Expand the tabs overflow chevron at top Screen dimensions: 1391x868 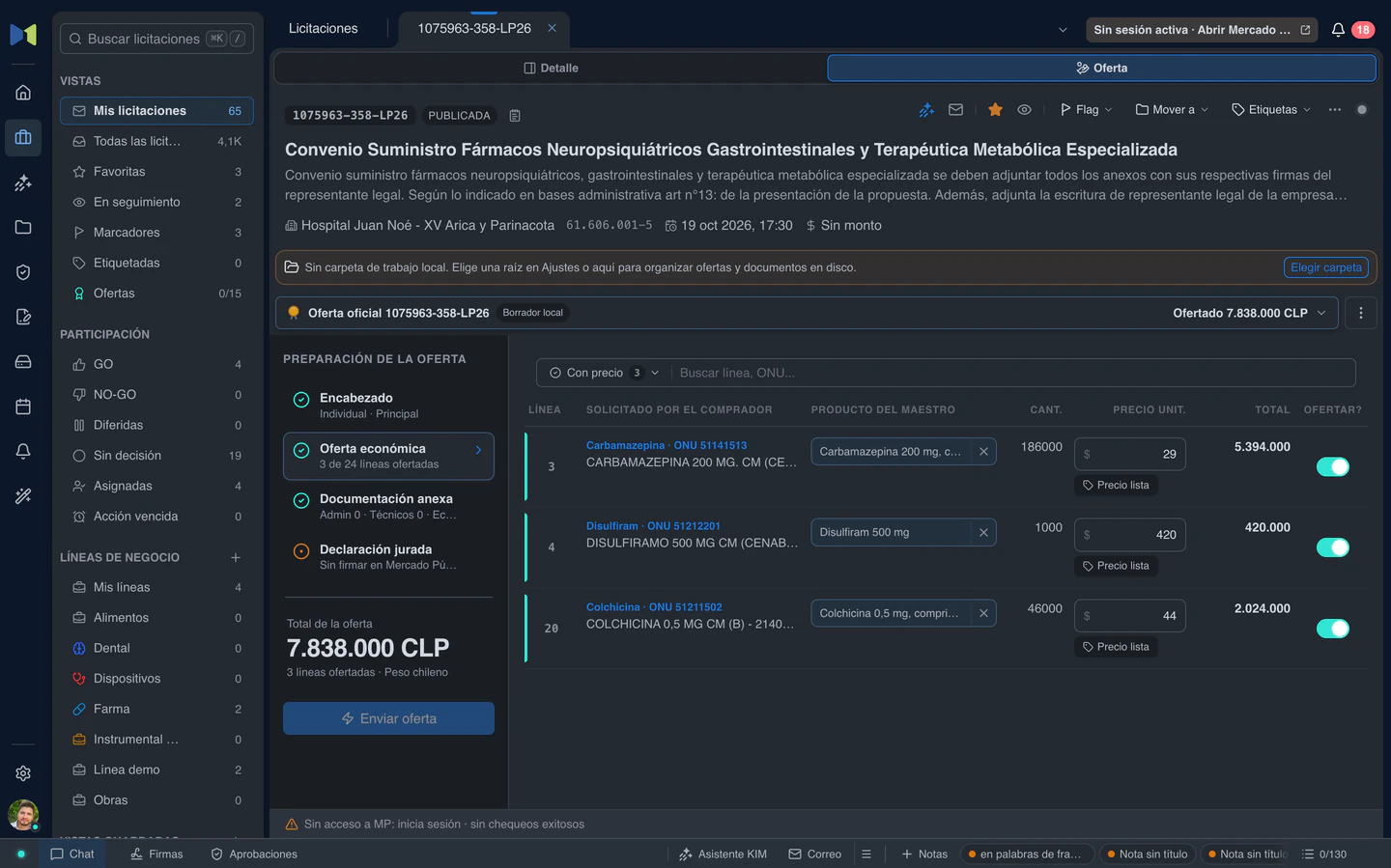[1063, 30]
